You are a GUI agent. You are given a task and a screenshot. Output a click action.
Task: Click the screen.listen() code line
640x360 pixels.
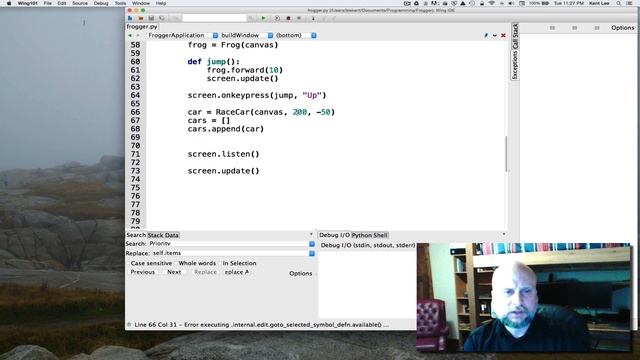click(223, 154)
